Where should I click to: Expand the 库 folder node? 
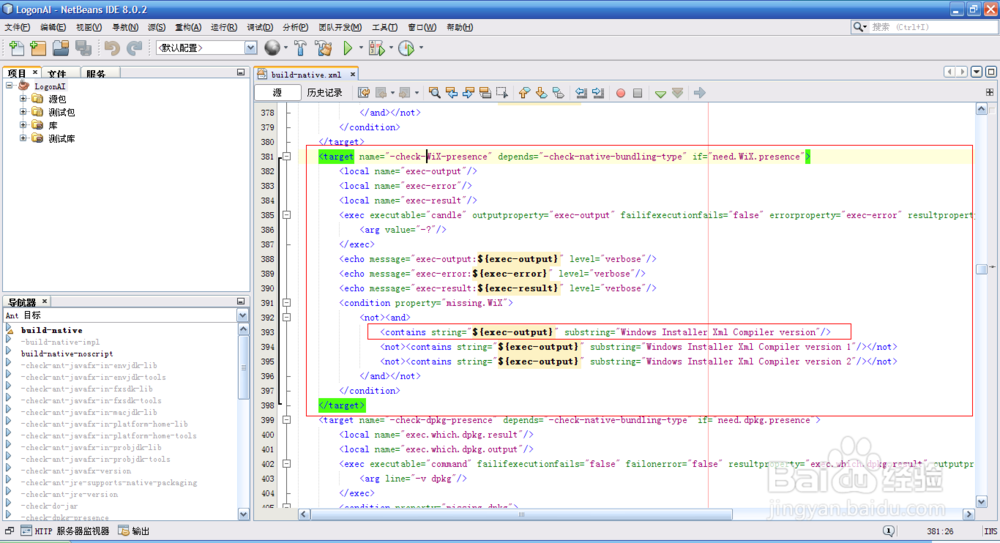point(23,125)
